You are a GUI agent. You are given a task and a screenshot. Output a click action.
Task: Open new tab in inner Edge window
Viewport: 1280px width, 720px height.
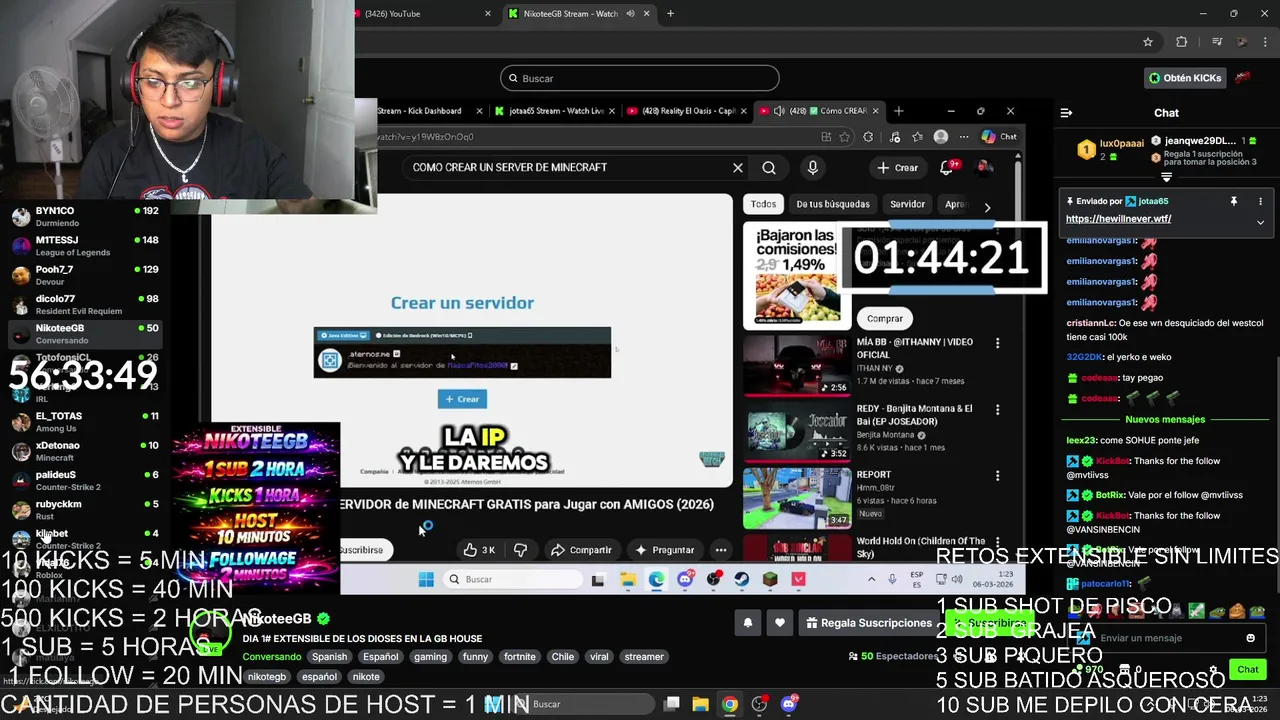(x=898, y=111)
